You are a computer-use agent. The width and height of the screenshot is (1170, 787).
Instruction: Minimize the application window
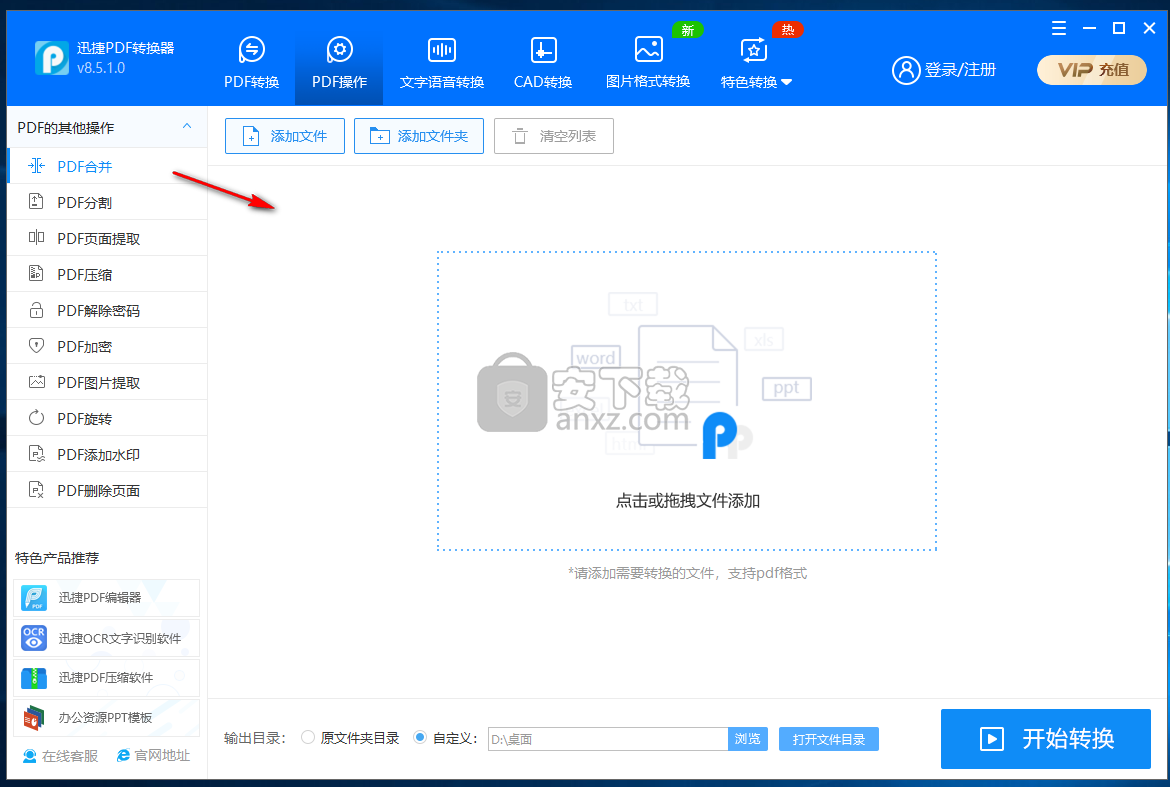click(1089, 28)
